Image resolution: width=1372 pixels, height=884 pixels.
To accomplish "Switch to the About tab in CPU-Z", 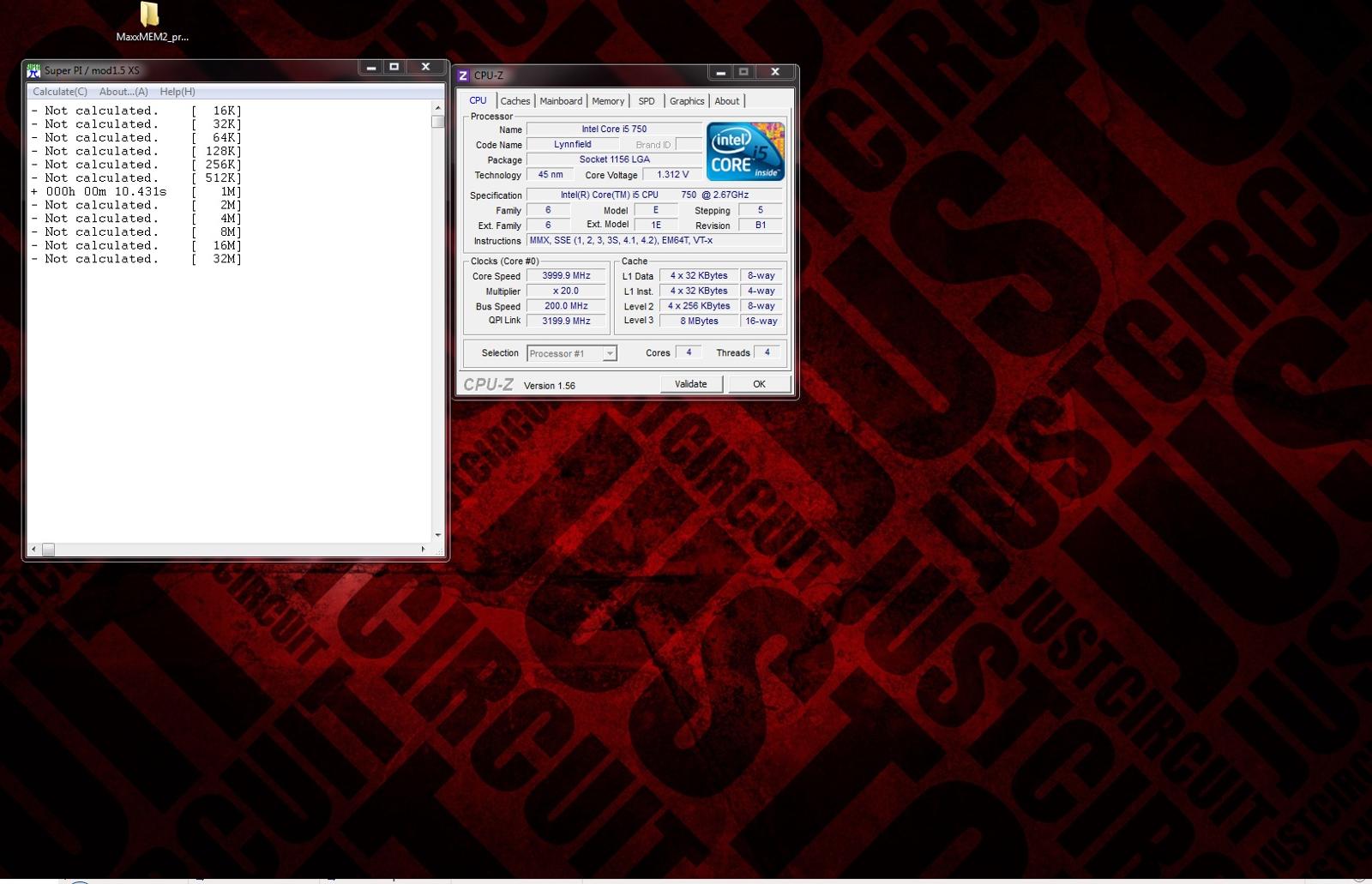I will point(727,101).
